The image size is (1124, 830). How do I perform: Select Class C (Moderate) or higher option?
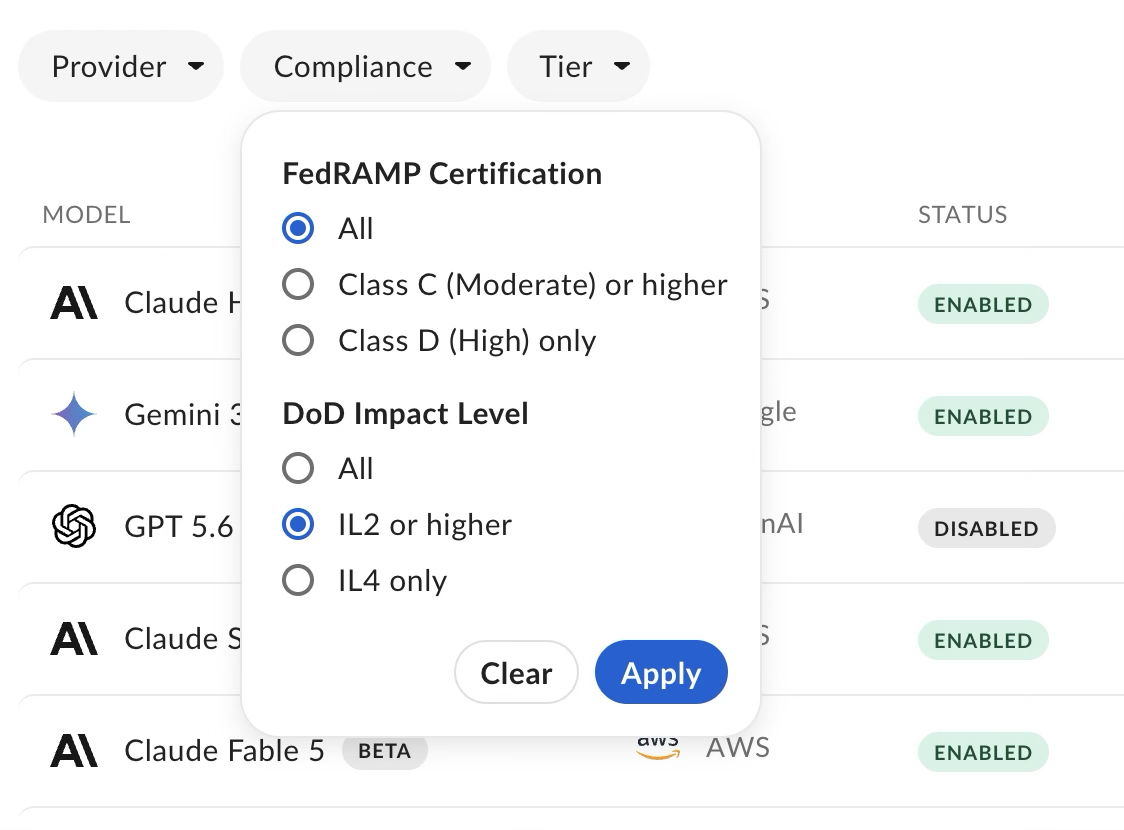coord(298,285)
